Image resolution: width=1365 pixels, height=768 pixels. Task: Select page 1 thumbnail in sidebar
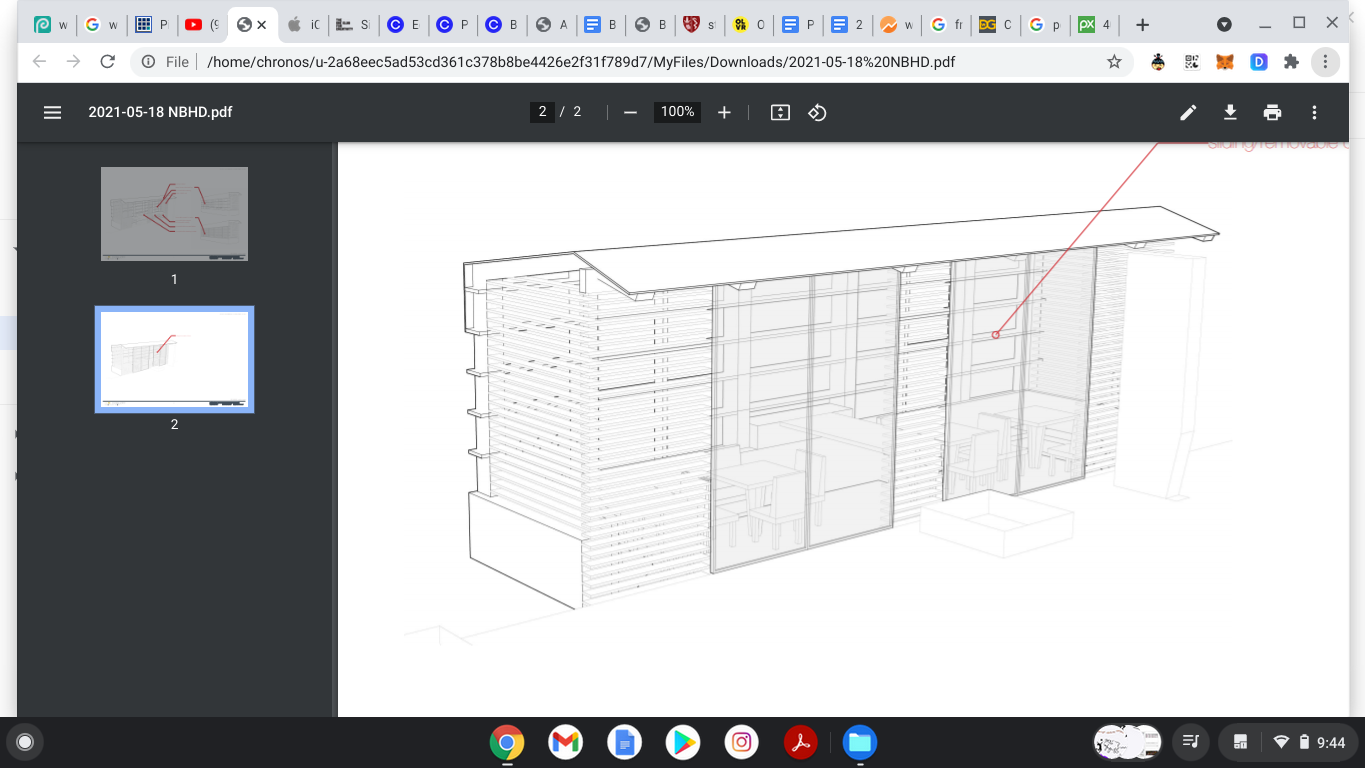coord(173,213)
